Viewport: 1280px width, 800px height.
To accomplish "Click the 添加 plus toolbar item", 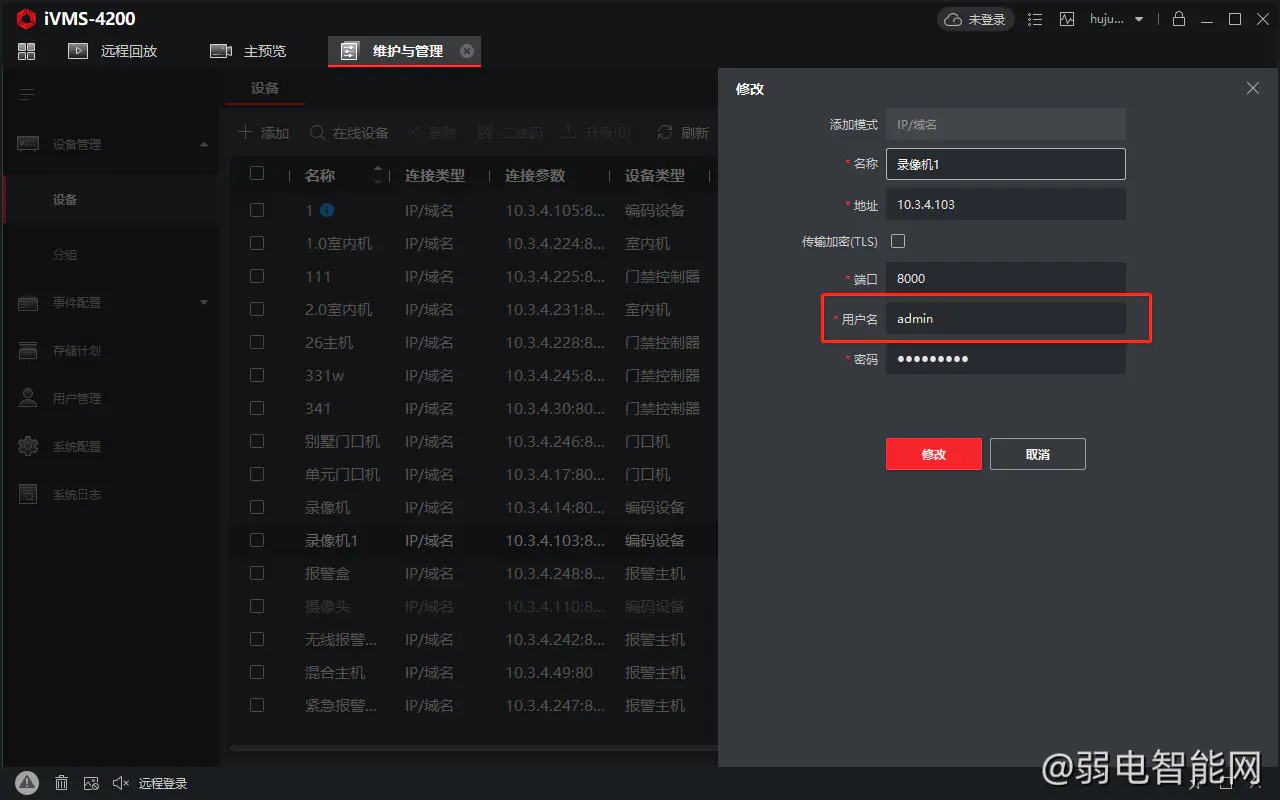I will pos(263,133).
